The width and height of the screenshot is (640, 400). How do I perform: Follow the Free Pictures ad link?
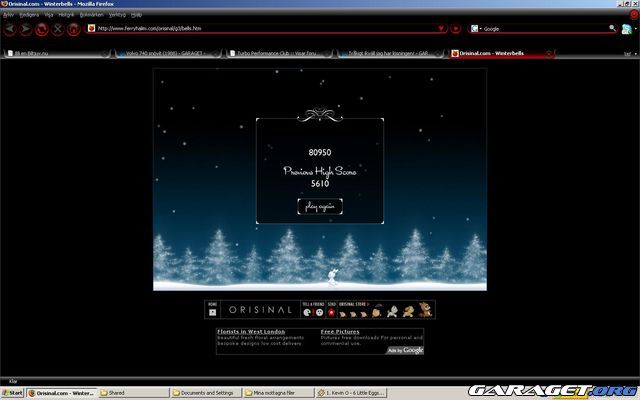pyautogui.click(x=341, y=331)
